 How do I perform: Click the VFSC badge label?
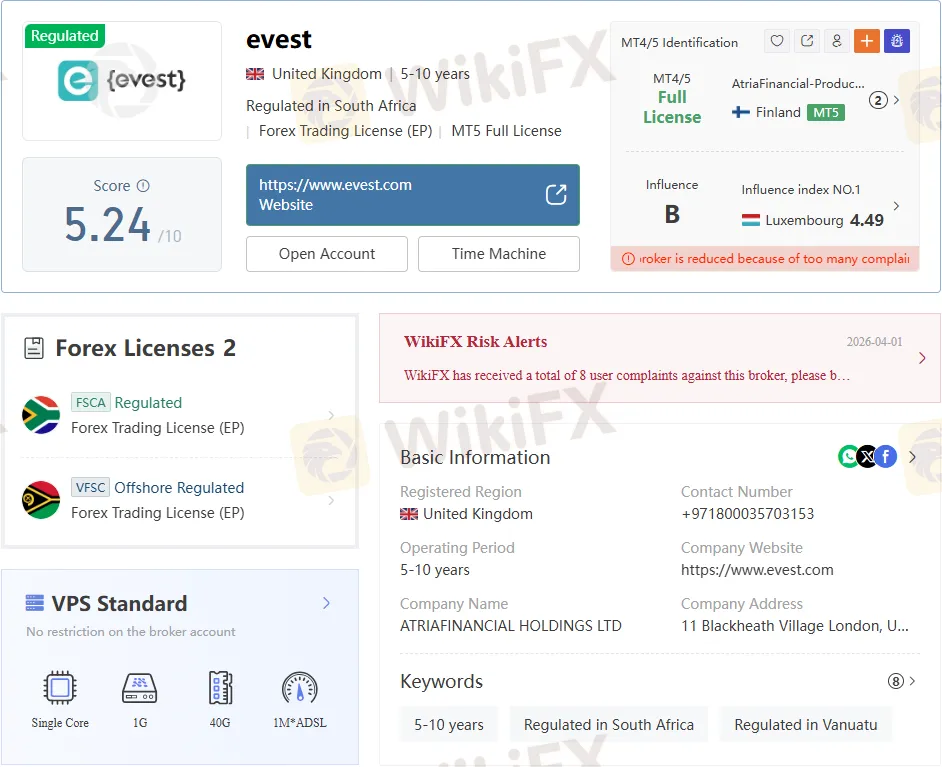coord(91,487)
